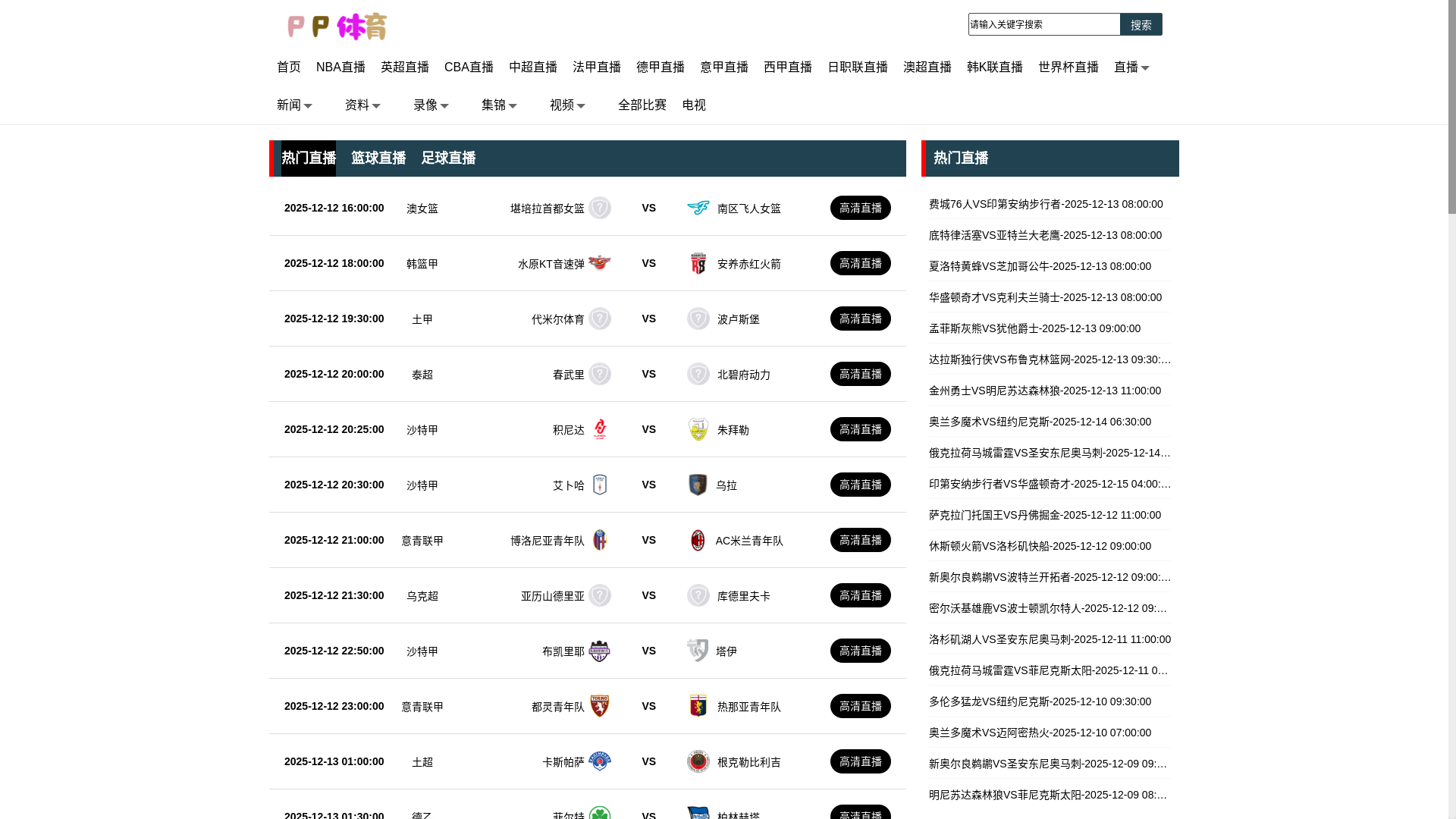The height and width of the screenshot is (819, 1456).
Task: Click 积尼达 team logo icon
Action: pyautogui.click(x=599, y=429)
